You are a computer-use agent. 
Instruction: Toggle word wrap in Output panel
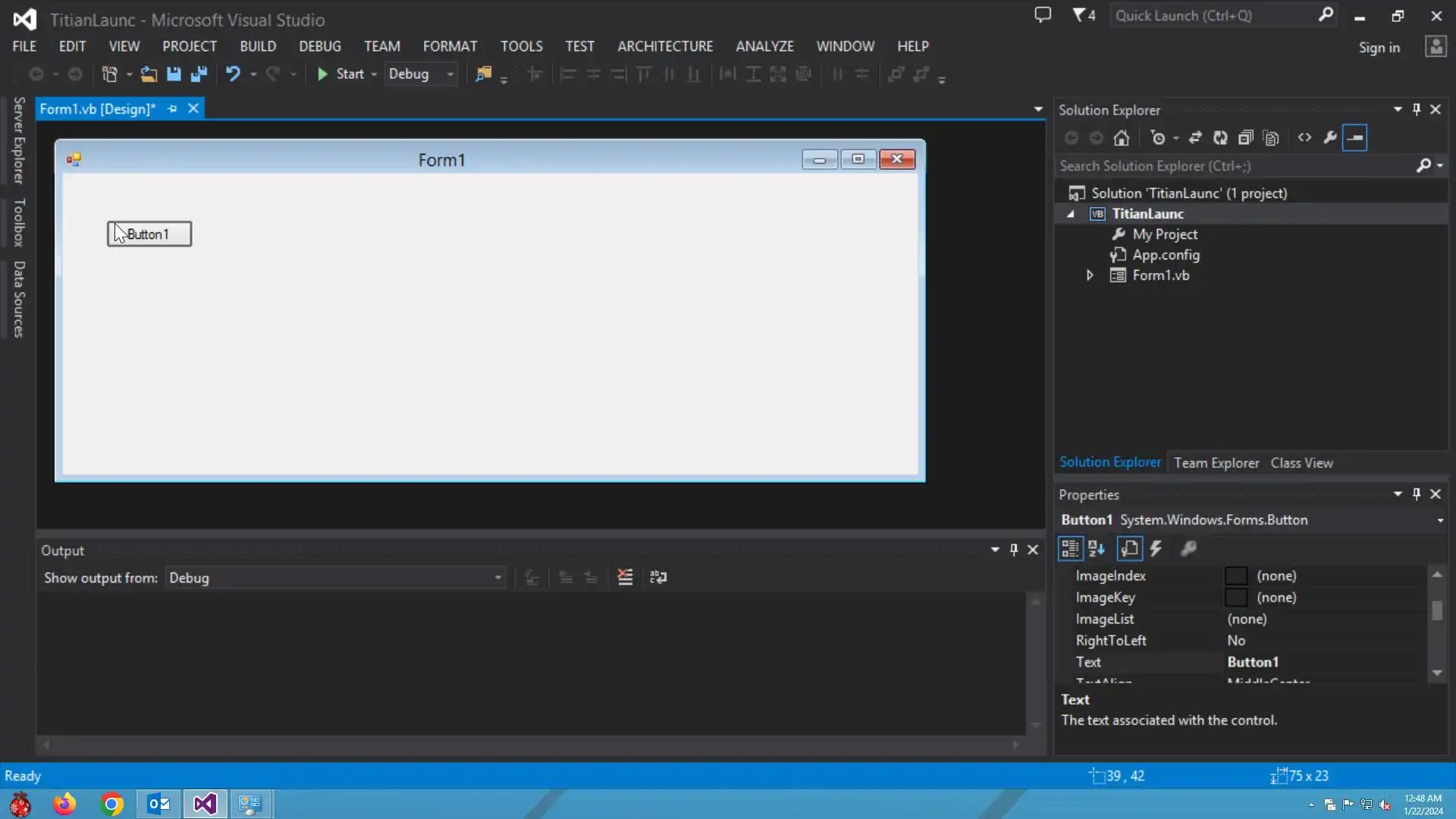point(658,578)
